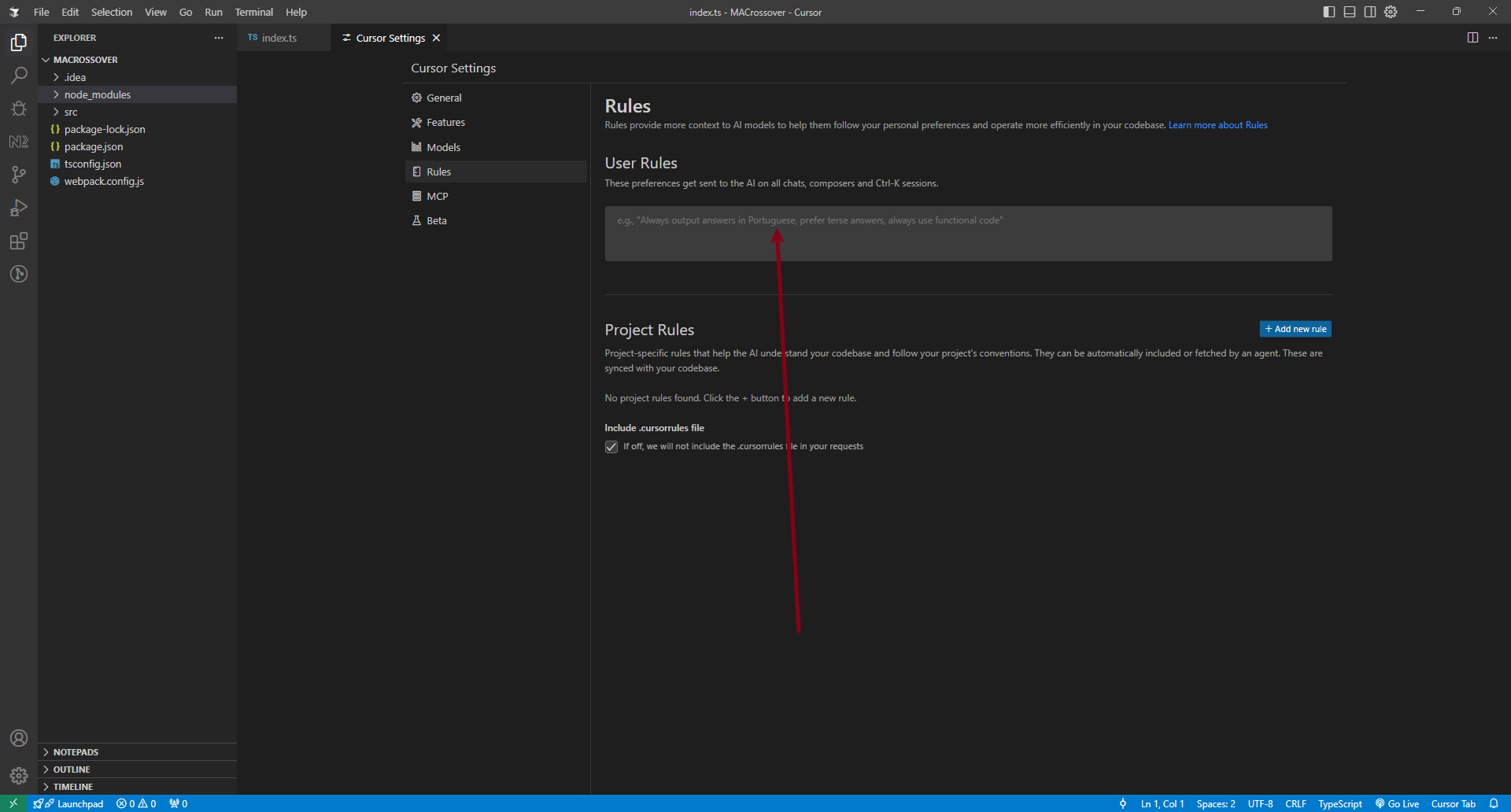Expand the src folder
This screenshot has height=812, width=1511.
pyautogui.click(x=71, y=112)
